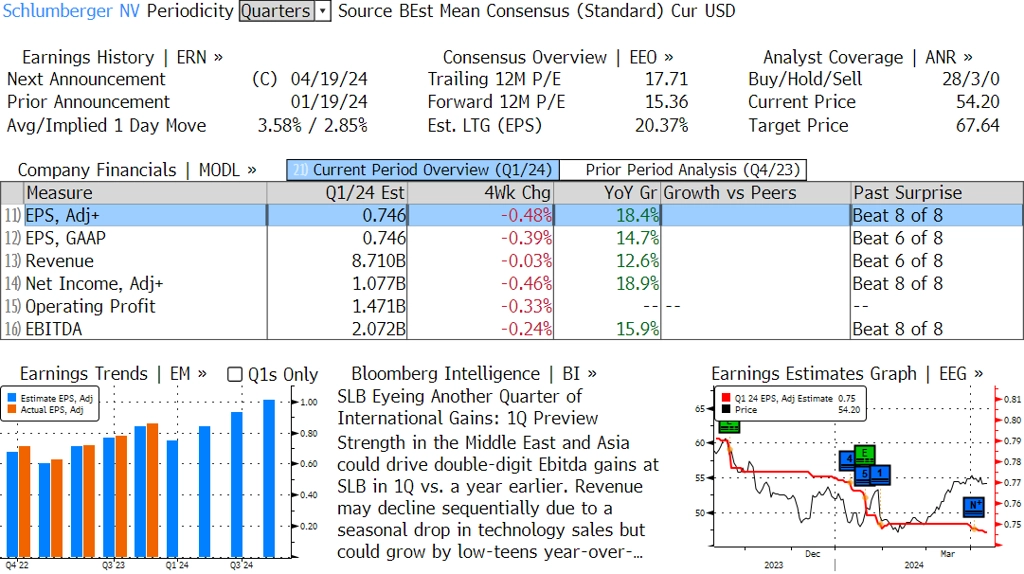Viewport: 1024px width, 574px height.
Task: Click the Prior Announcement date 01/19/24
Action: pyautogui.click(x=329, y=102)
